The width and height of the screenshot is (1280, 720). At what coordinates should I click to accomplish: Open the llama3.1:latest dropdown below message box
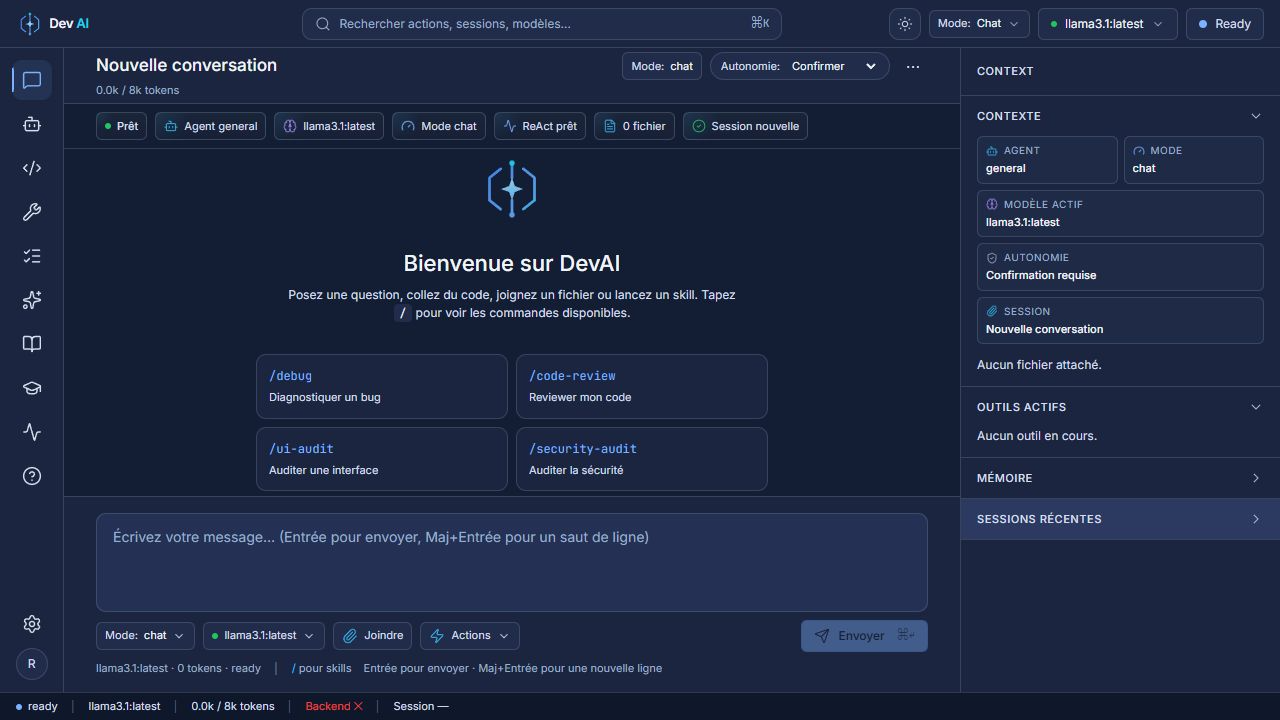(264, 635)
